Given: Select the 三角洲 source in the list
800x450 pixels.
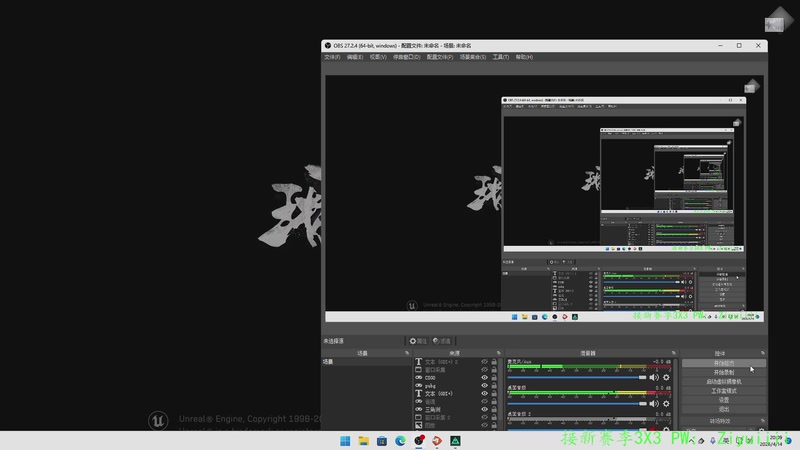Looking at the screenshot, I should pyautogui.click(x=435, y=410).
